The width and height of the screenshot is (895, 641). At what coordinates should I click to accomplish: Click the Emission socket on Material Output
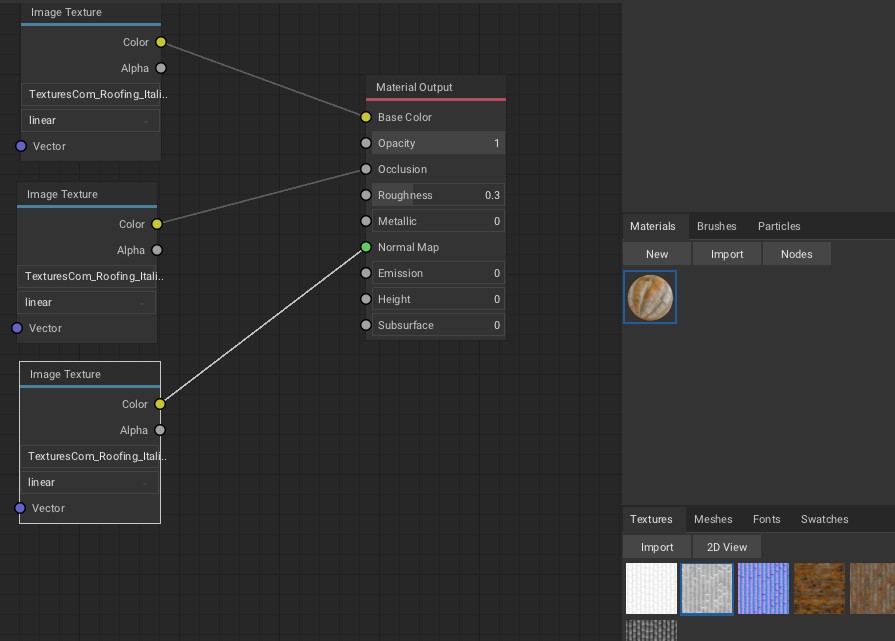(x=366, y=273)
